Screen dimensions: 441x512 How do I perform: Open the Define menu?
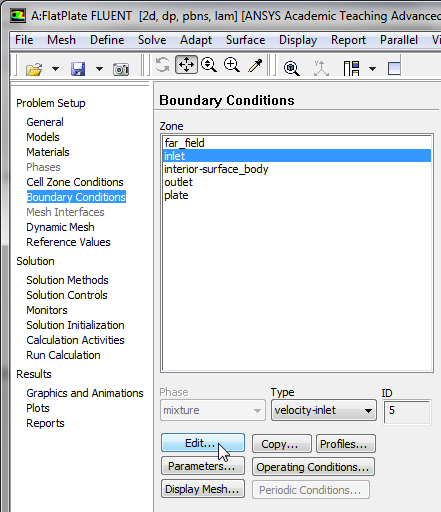pos(107,40)
